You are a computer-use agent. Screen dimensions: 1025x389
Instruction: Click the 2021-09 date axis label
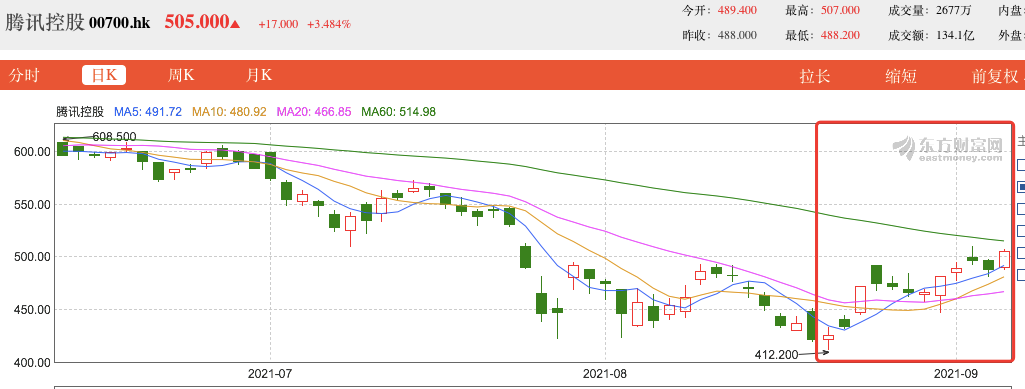point(956,375)
